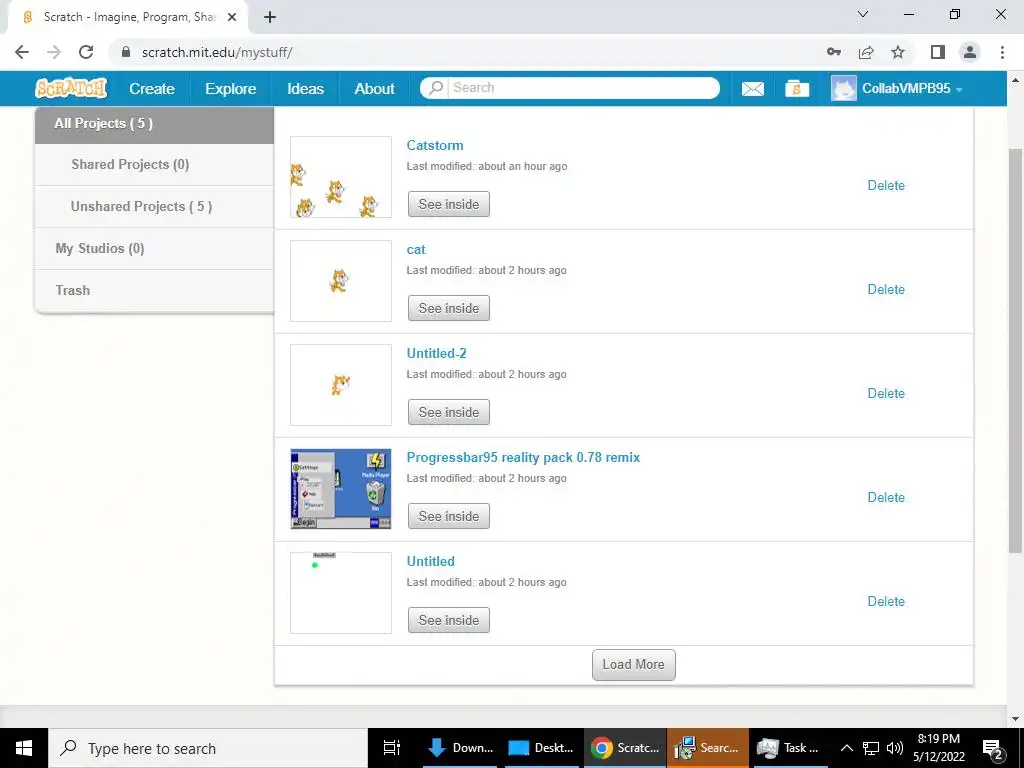Click the Windows taskbar search box
The width and height of the screenshot is (1024, 768).
[209, 748]
